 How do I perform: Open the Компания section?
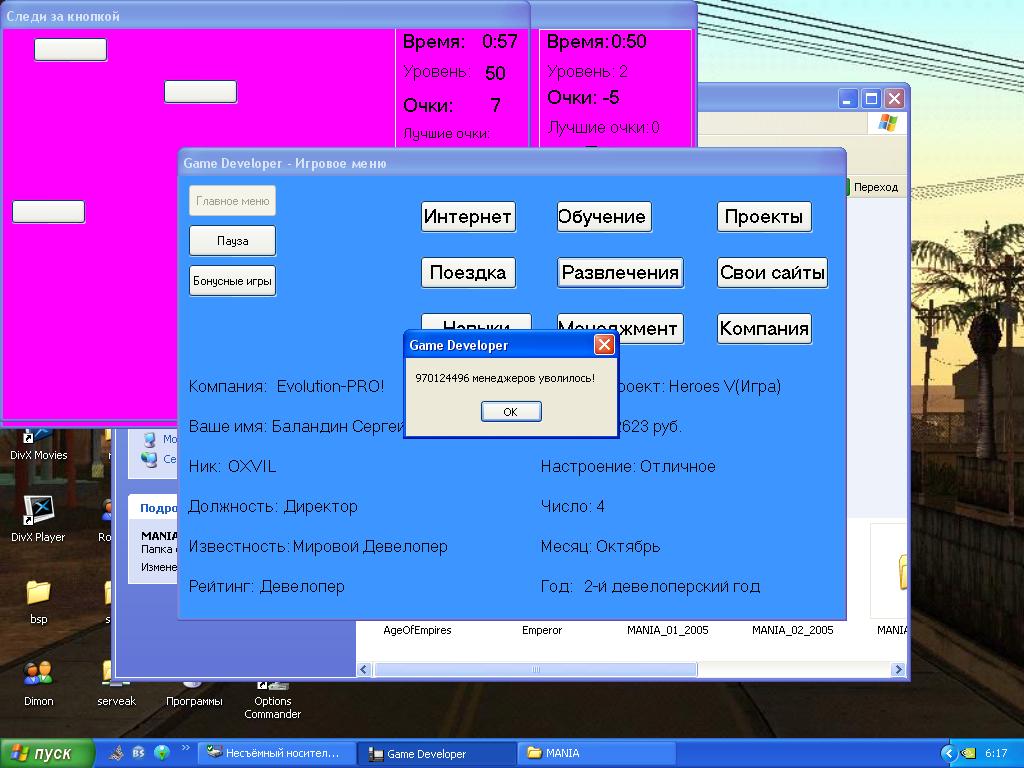tap(764, 328)
